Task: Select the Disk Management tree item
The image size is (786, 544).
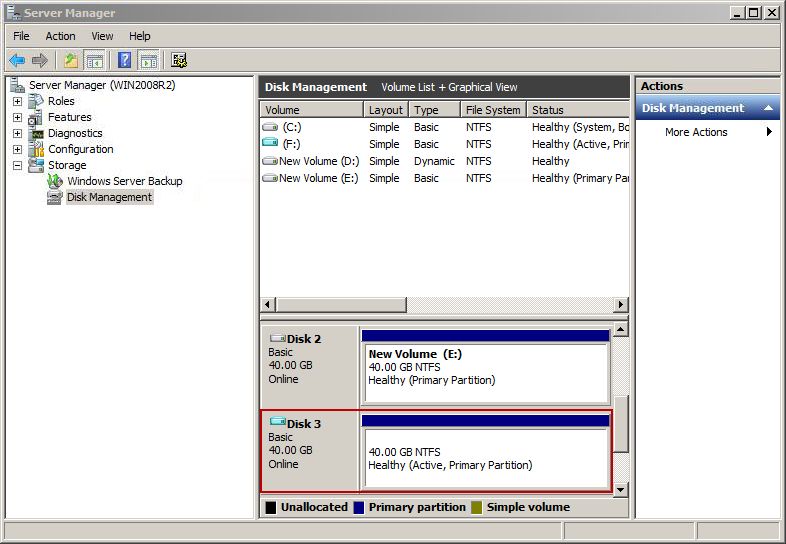Action: point(109,198)
